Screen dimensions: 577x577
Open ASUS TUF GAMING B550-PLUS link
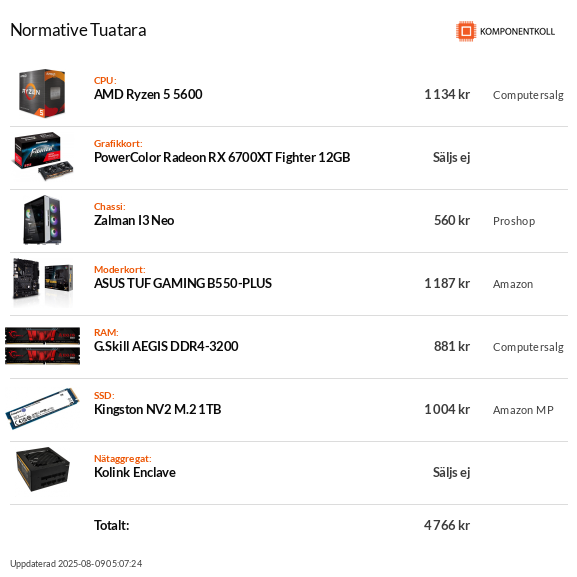pos(183,283)
